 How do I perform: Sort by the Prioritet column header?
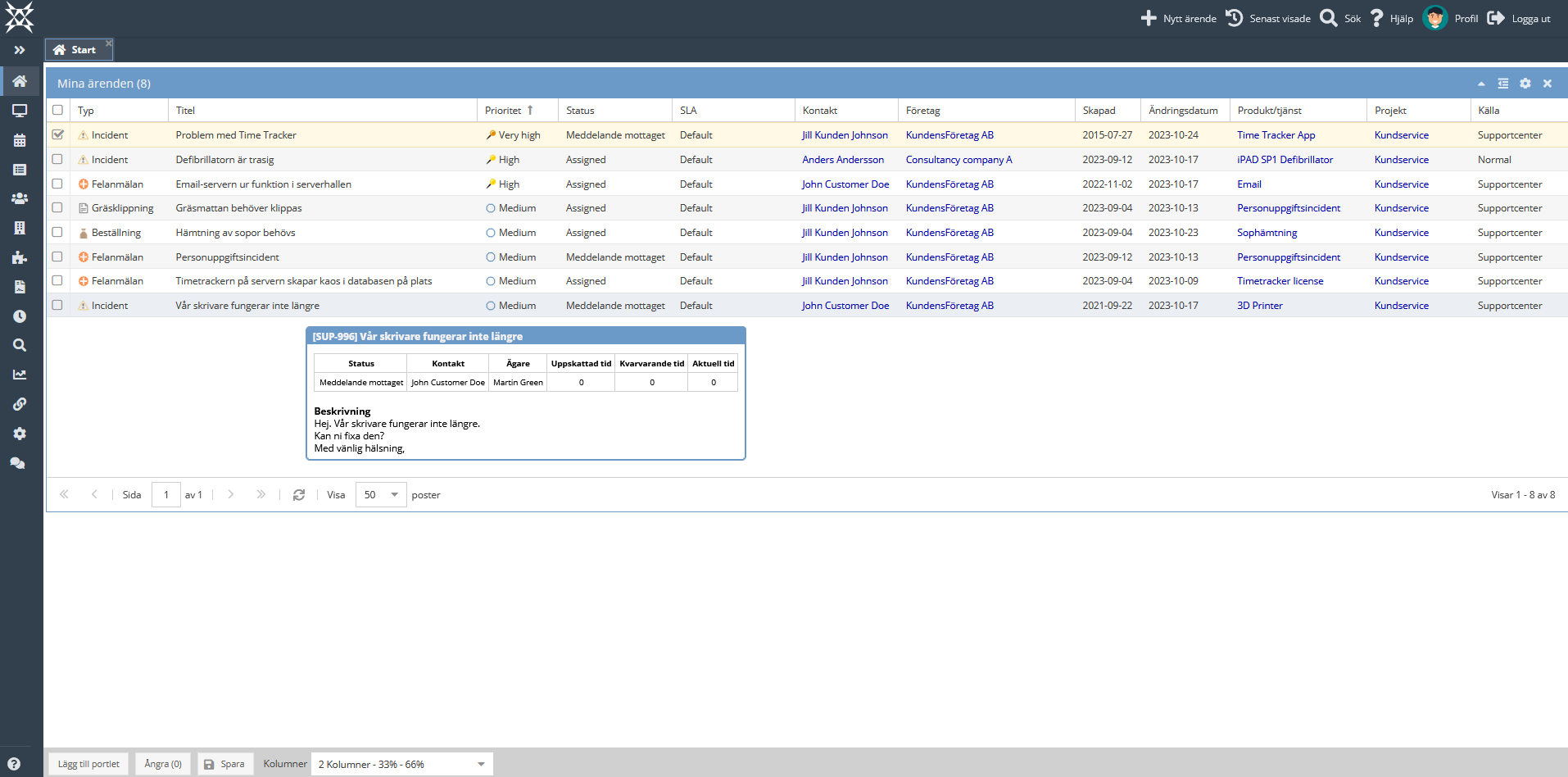click(x=503, y=111)
